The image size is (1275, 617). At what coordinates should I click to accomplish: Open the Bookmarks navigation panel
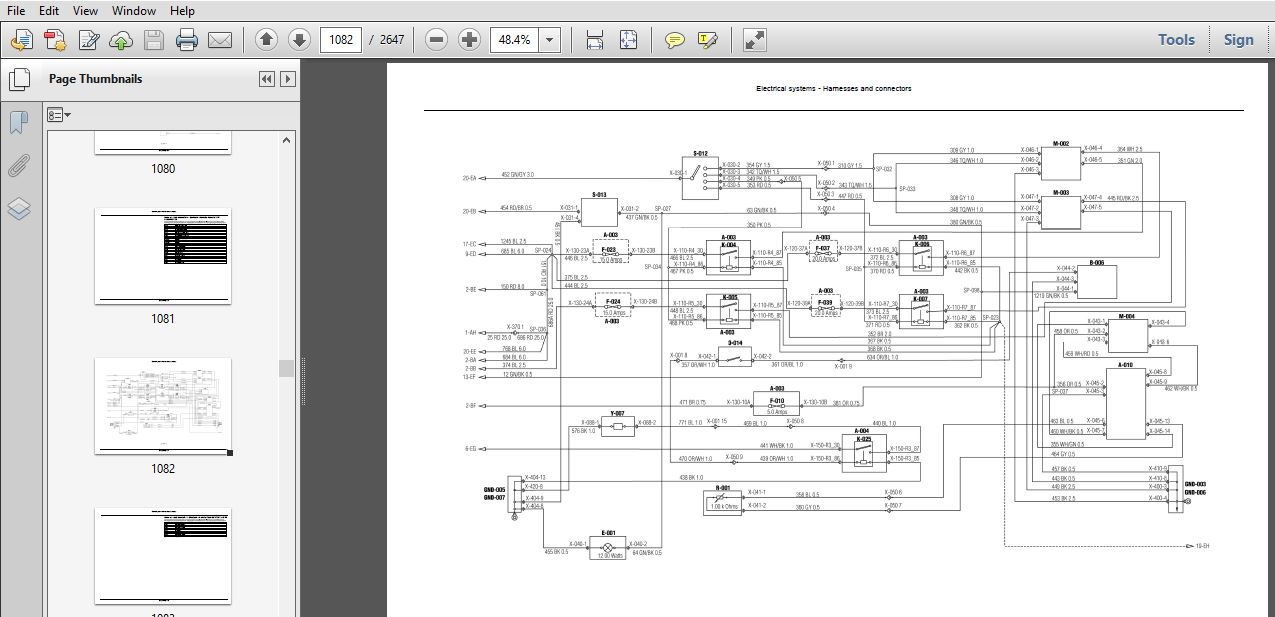(x=19, y=122)
